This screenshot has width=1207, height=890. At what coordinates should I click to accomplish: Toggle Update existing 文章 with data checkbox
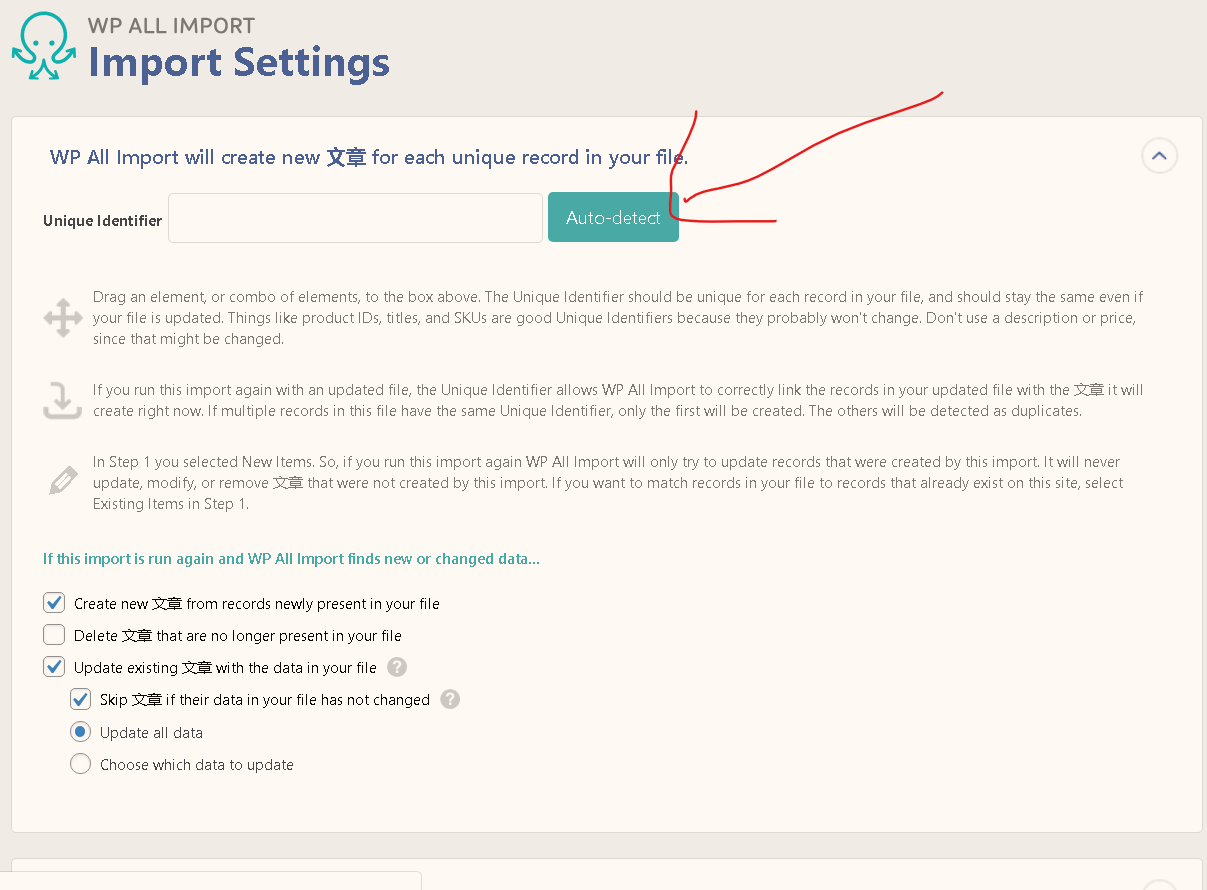click(54, 667)
